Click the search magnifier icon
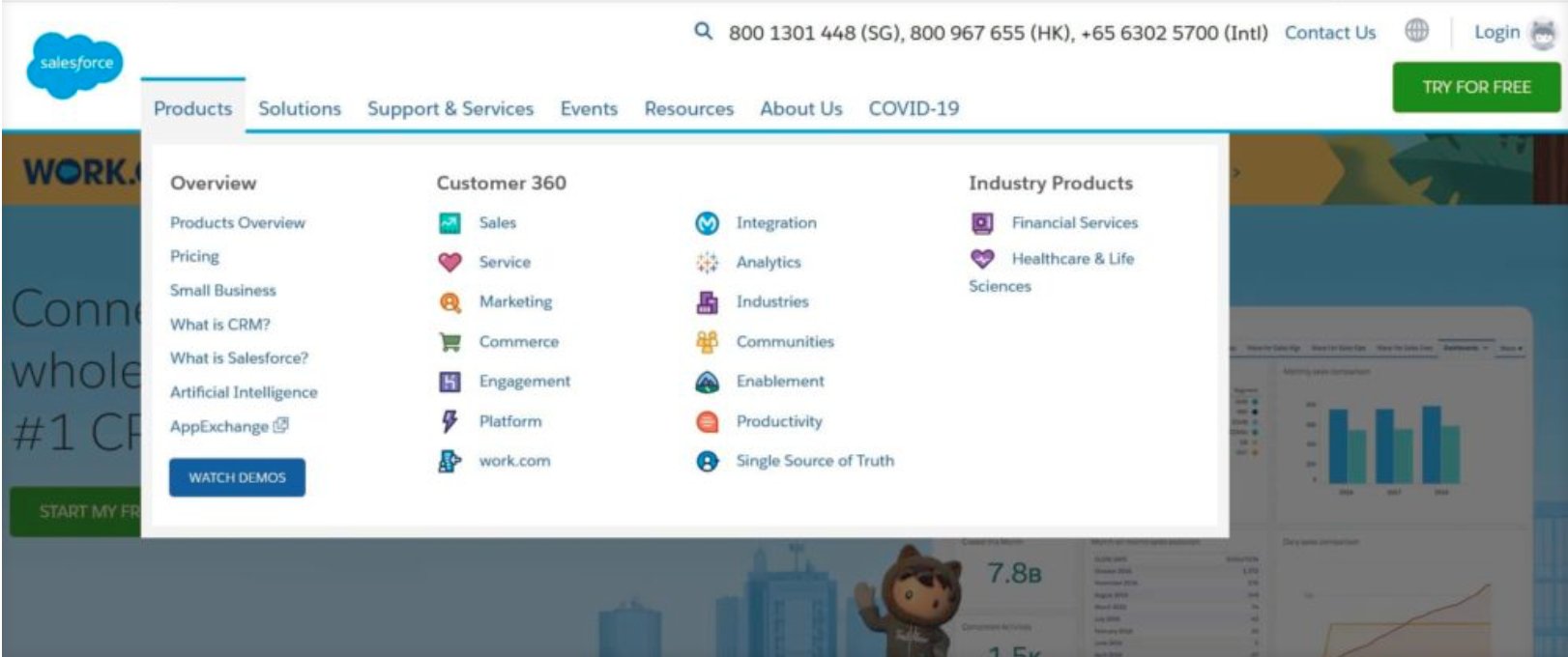1568x657 pixels. coord(703,32)
